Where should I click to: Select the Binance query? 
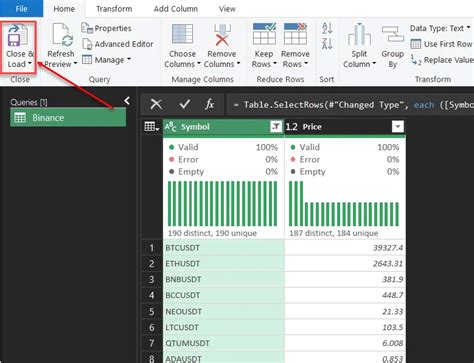[x=68, y=118]
